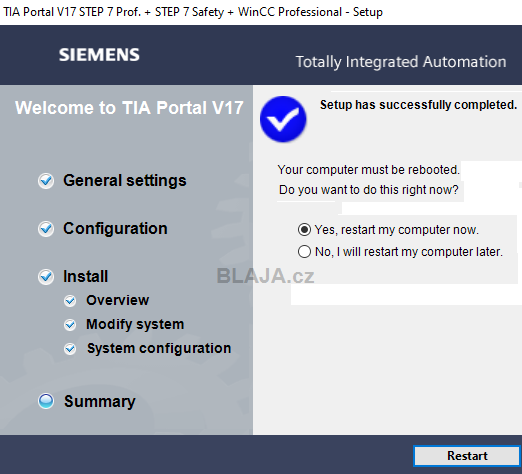Select the Overview substep
The height and width of the screenshot is (474, 522).
(x=117, y=300)
